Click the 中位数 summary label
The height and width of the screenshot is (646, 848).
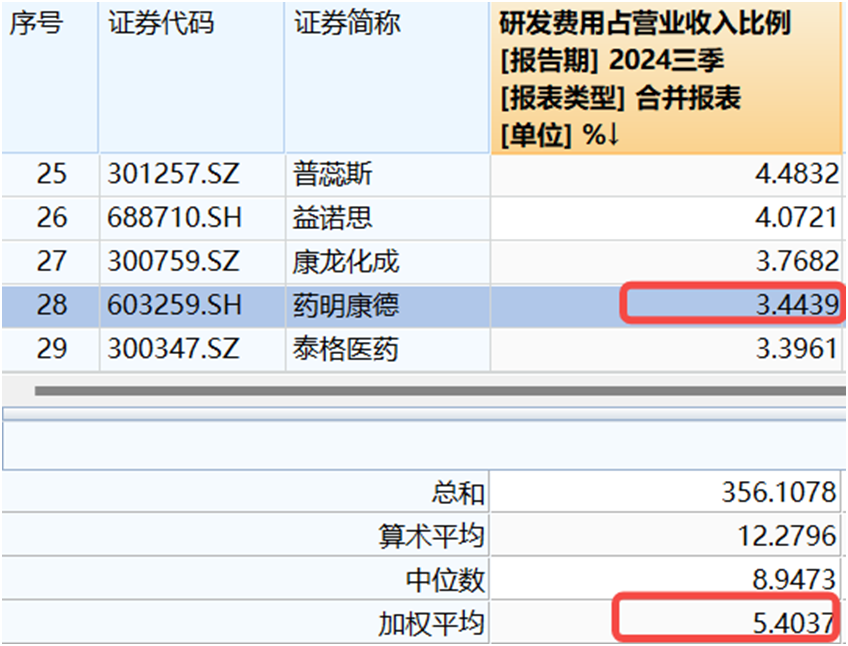(x=445, y=580)
